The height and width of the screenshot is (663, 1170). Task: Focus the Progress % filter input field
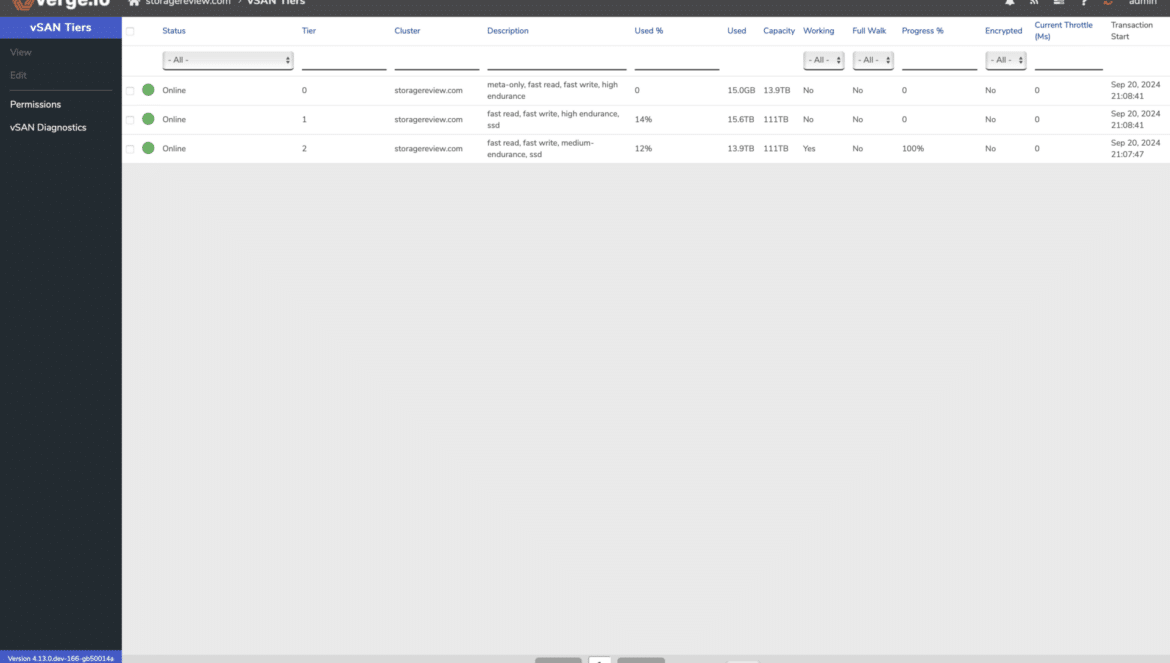point(939,60)
